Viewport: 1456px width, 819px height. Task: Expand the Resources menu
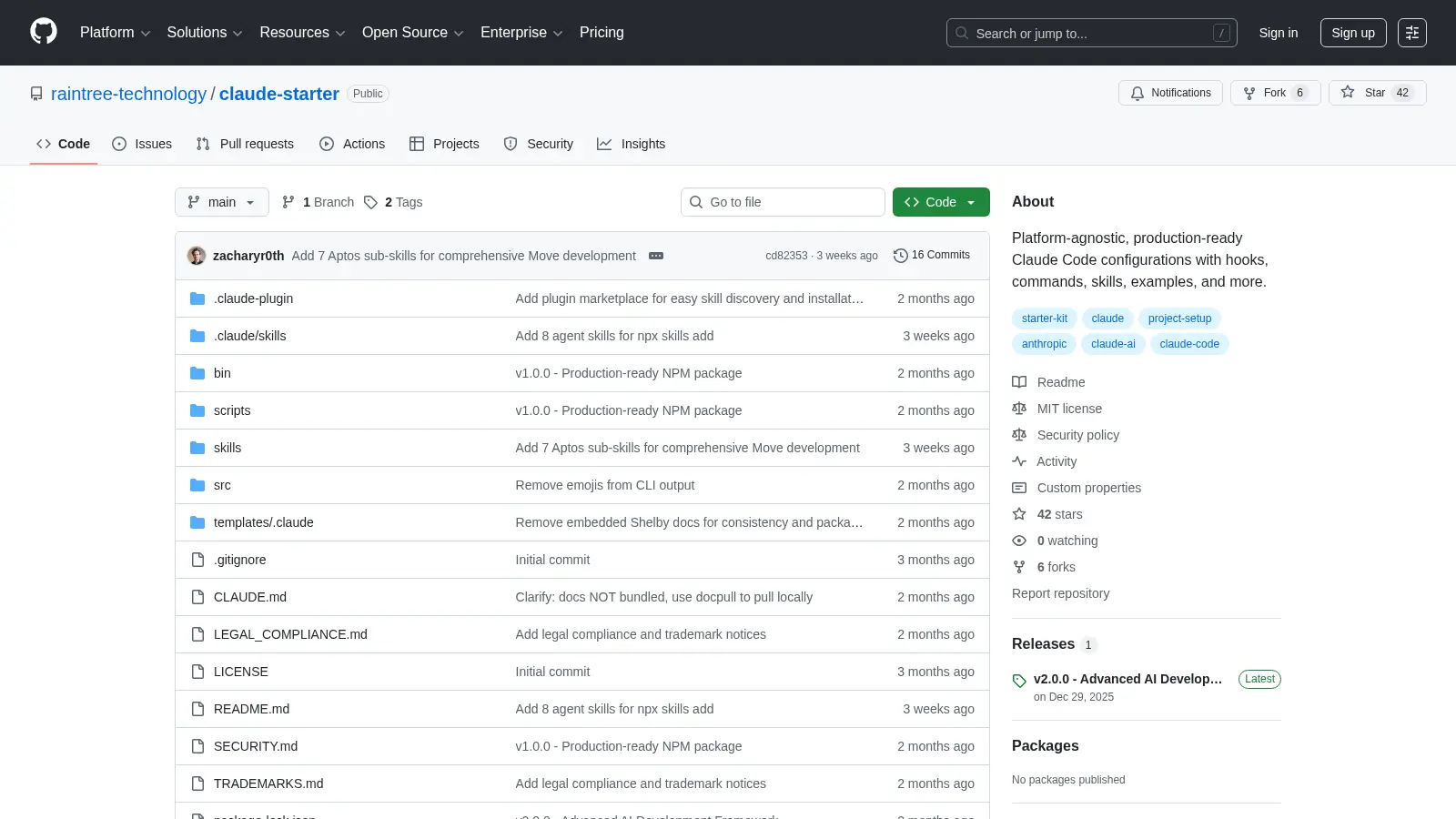click(302, 33)
